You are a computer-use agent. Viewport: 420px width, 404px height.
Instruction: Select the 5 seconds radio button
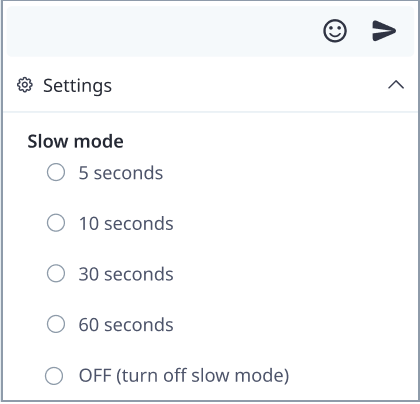click(56, 172)
